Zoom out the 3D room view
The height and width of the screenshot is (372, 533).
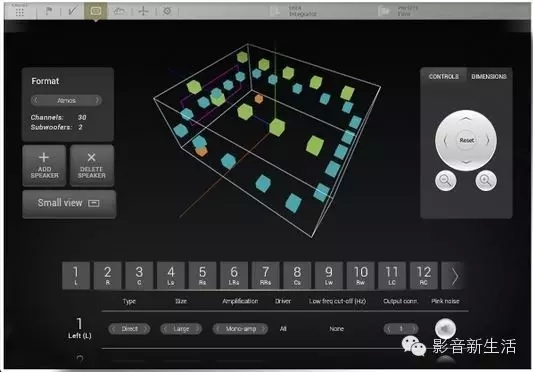coord(446,180)
